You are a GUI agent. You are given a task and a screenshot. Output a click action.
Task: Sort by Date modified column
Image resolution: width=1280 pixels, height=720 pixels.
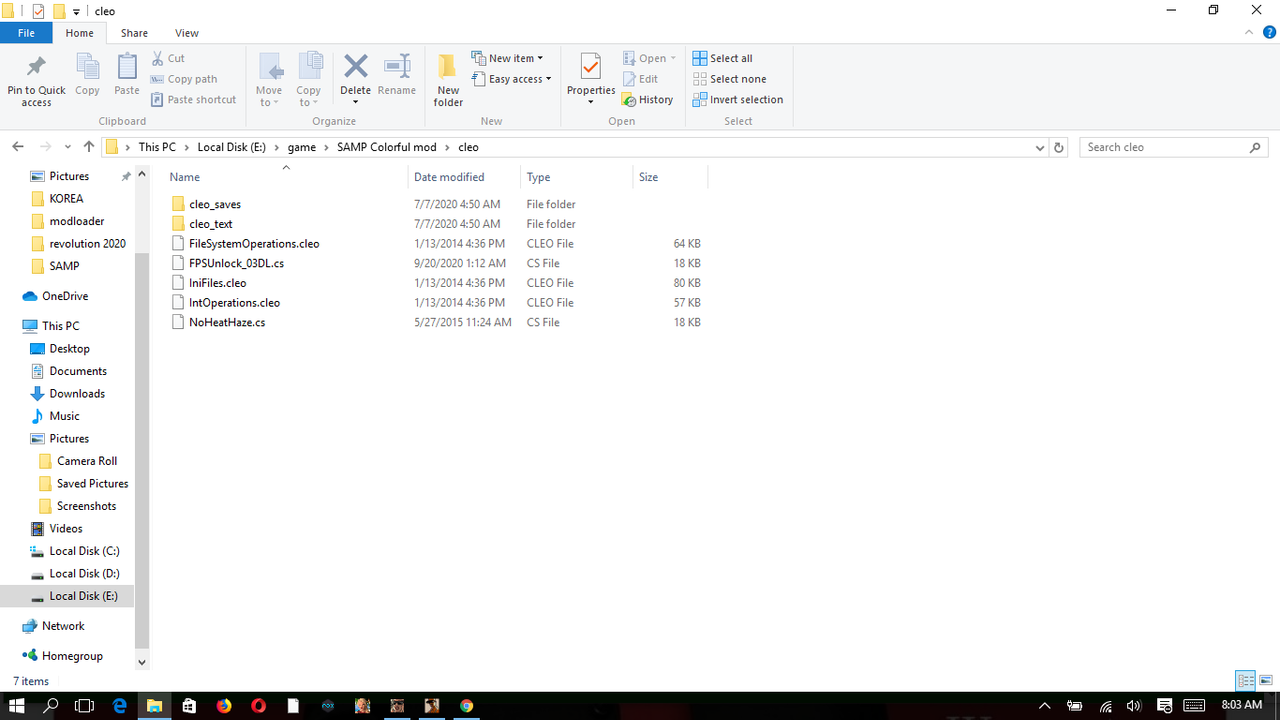[x=465, y=177]
